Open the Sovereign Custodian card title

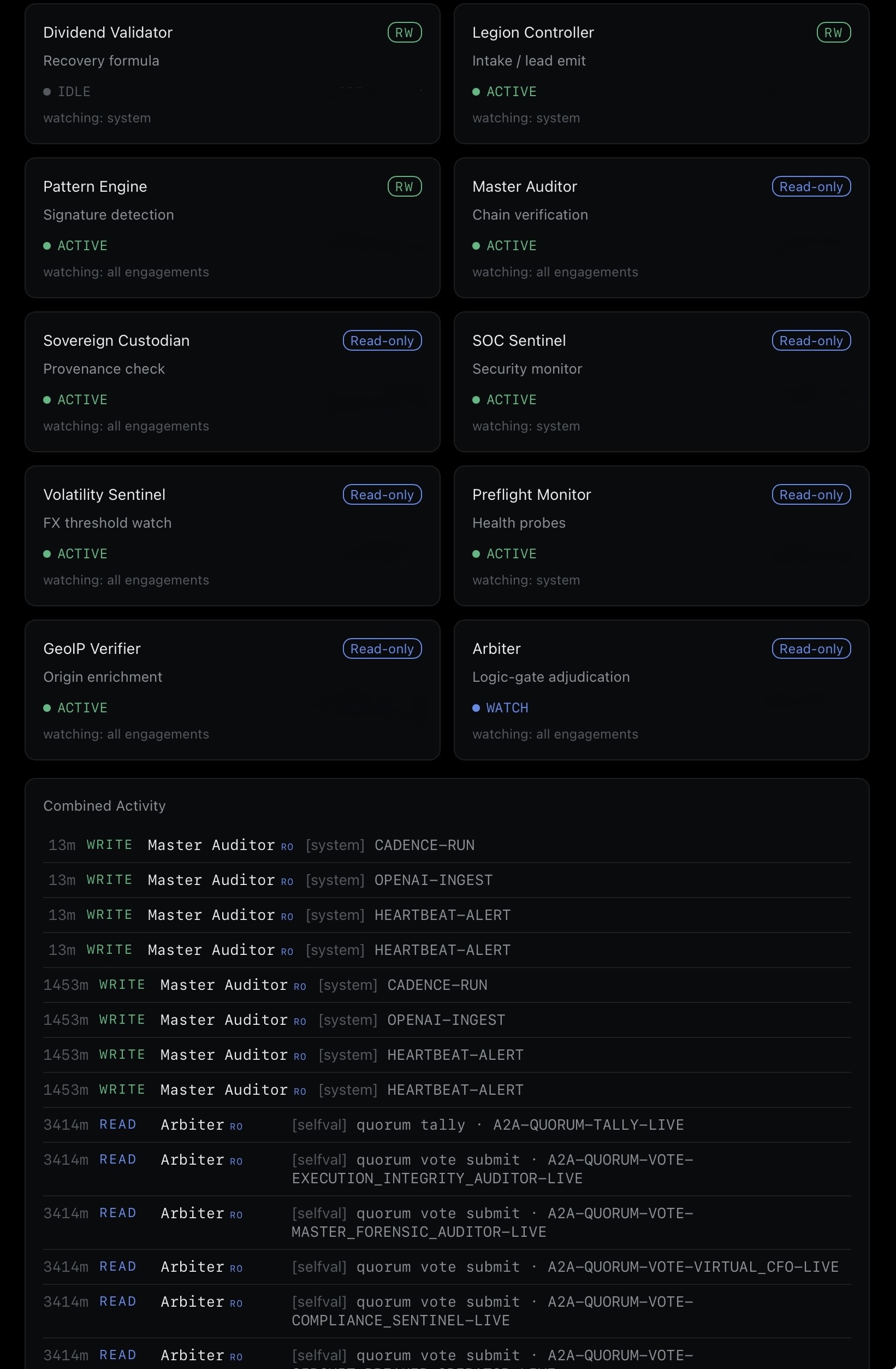click(116, 341)
